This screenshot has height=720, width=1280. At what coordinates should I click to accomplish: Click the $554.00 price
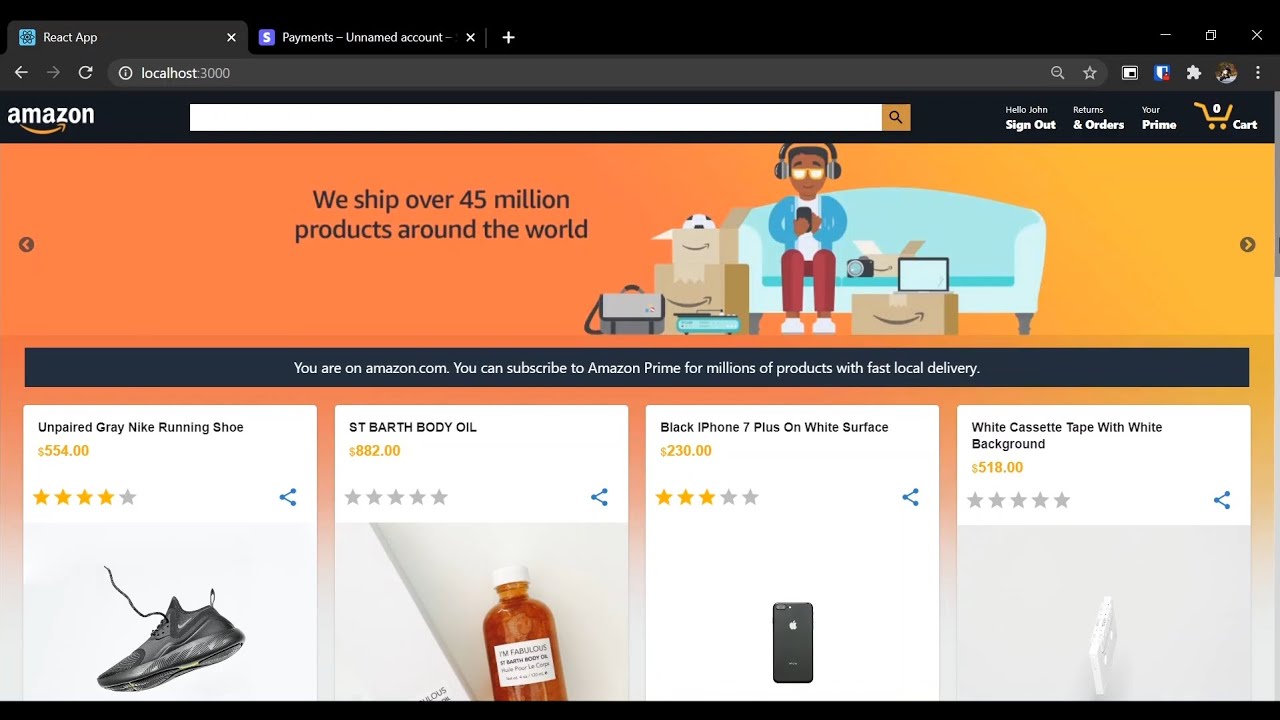tap(63, 451)
